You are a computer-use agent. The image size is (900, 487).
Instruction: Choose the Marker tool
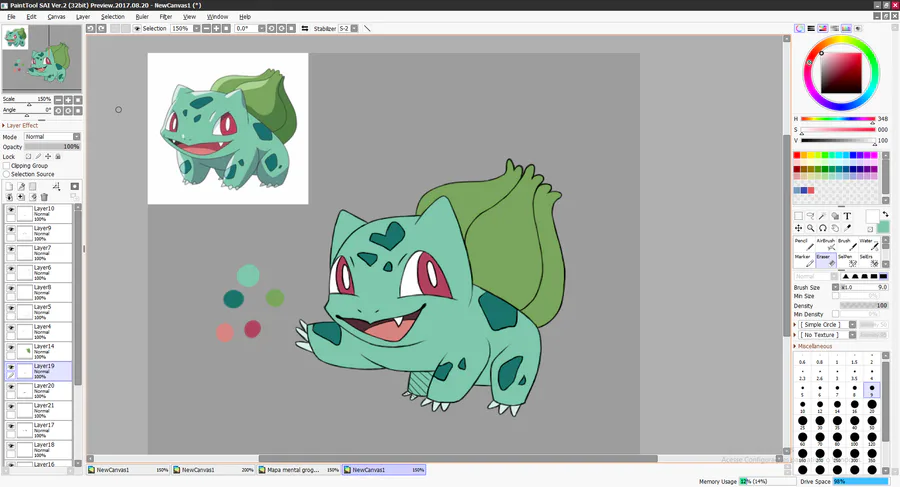[804, 260]
